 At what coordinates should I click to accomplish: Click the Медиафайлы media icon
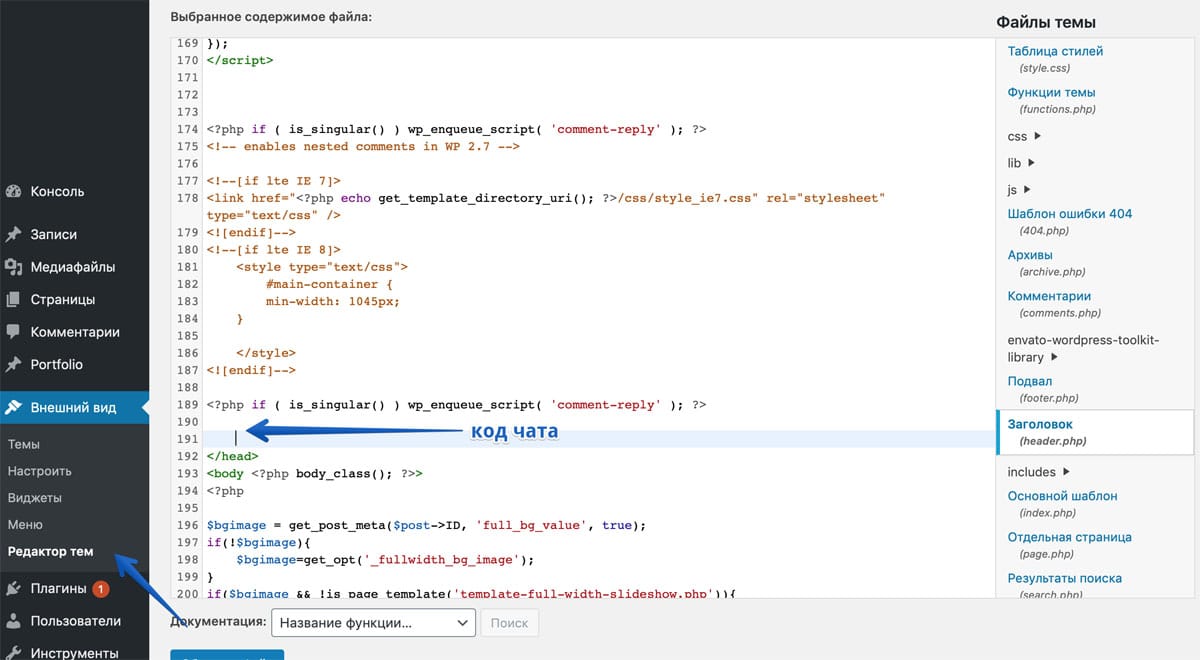14,267
